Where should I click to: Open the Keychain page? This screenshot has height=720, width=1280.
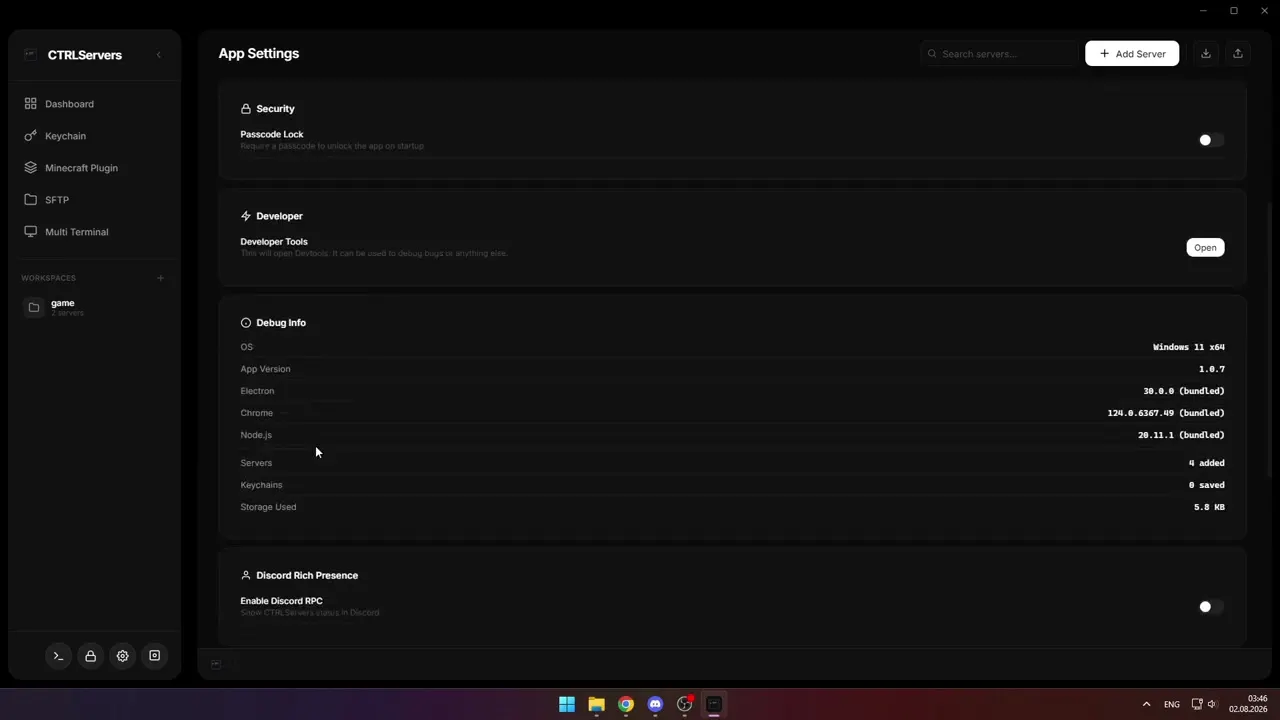coord(94,136)
